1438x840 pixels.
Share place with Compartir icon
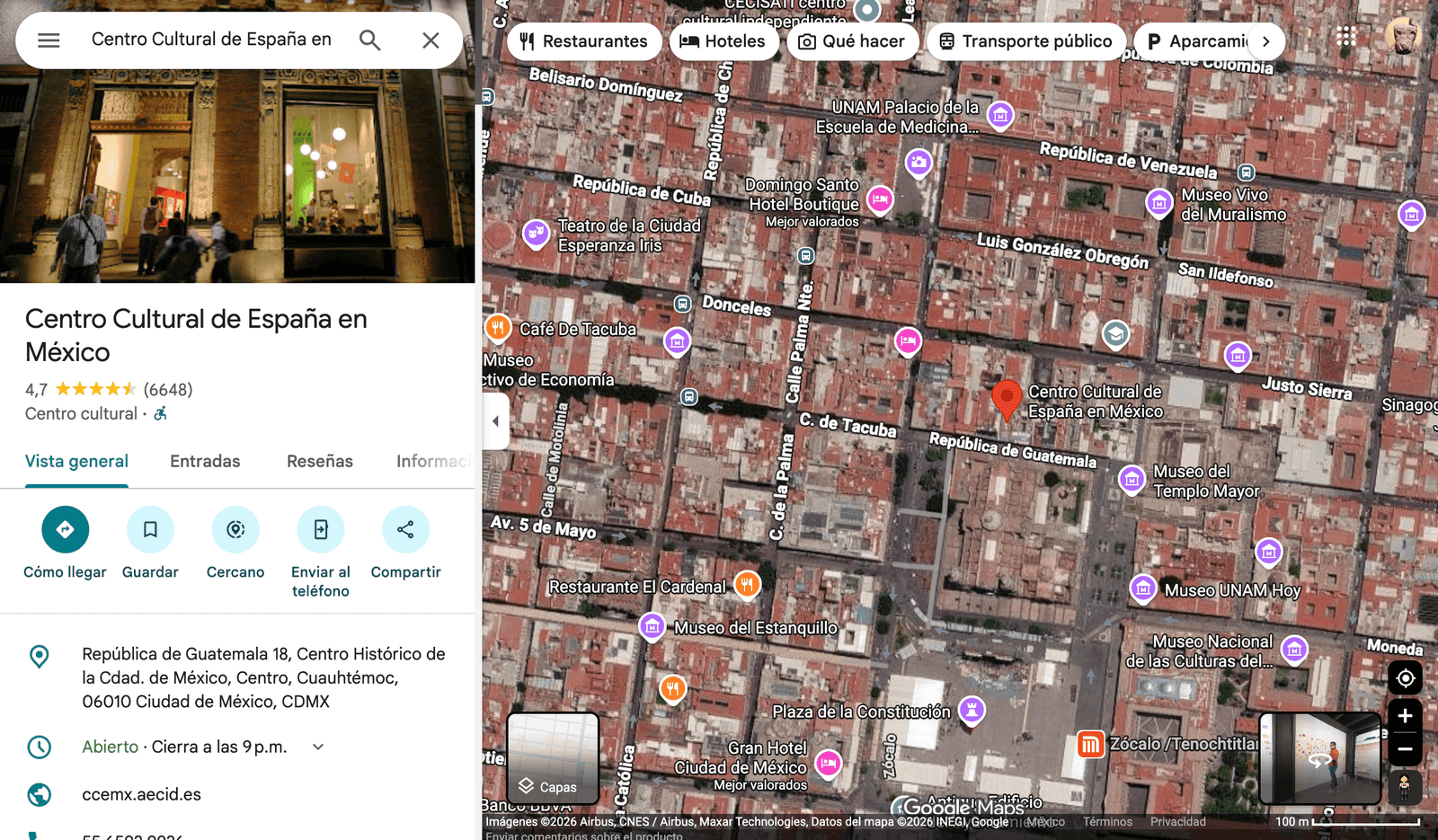click(x=405, y=529)
